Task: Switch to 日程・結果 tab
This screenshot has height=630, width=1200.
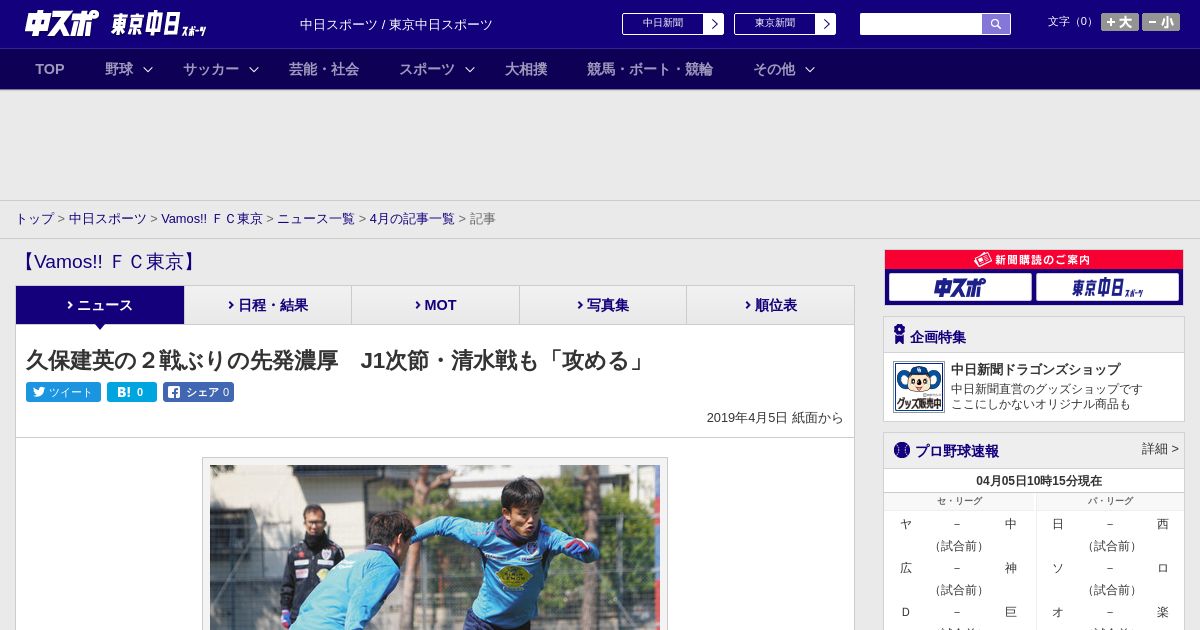Action: point(268,305)
